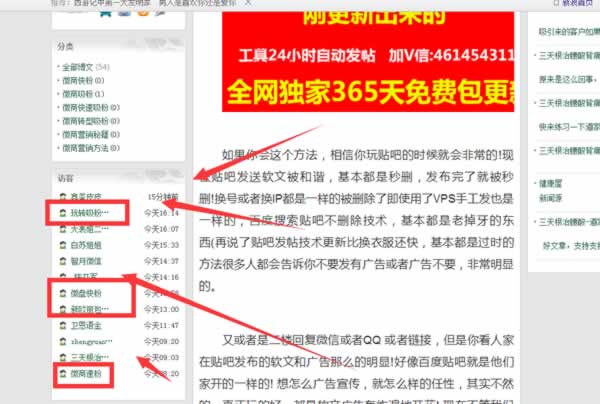Click avatar icon beside 微商速粉
This screenshot has width=600, height=404.
point(63,374)
